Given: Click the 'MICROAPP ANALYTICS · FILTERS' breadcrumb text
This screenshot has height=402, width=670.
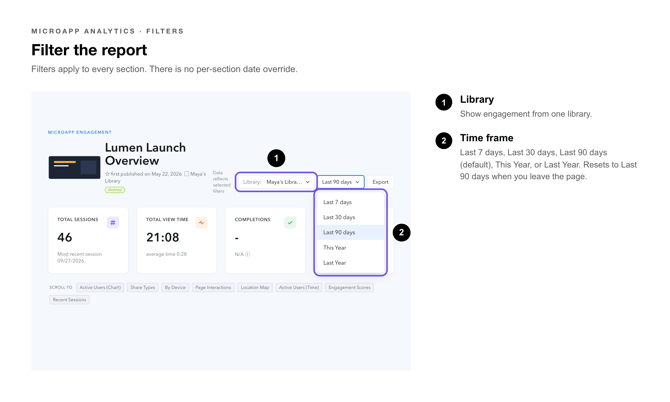Looking at the screenshot, I should point(107,31).
